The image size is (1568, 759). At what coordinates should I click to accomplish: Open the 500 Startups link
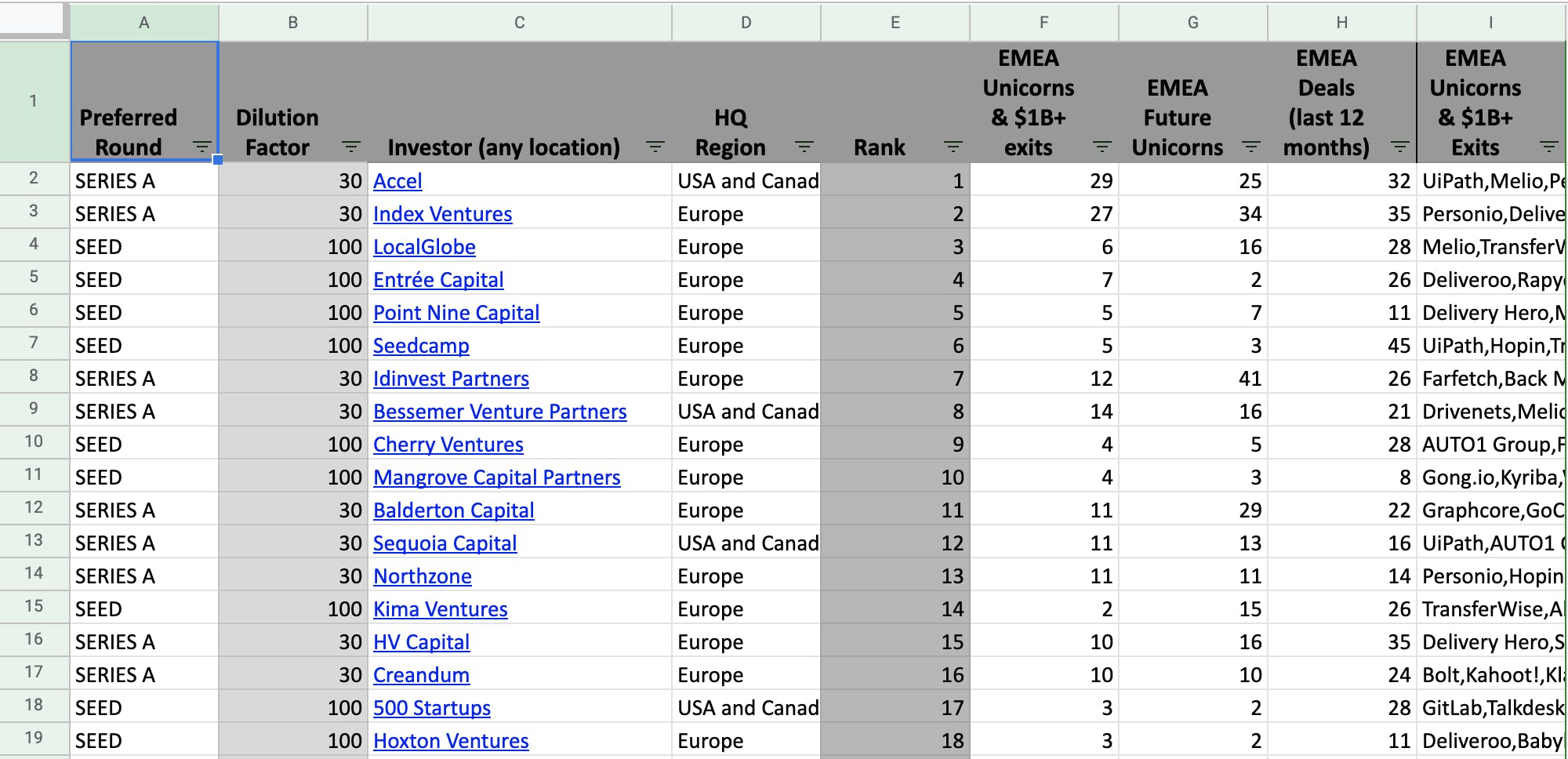[432, 707]
